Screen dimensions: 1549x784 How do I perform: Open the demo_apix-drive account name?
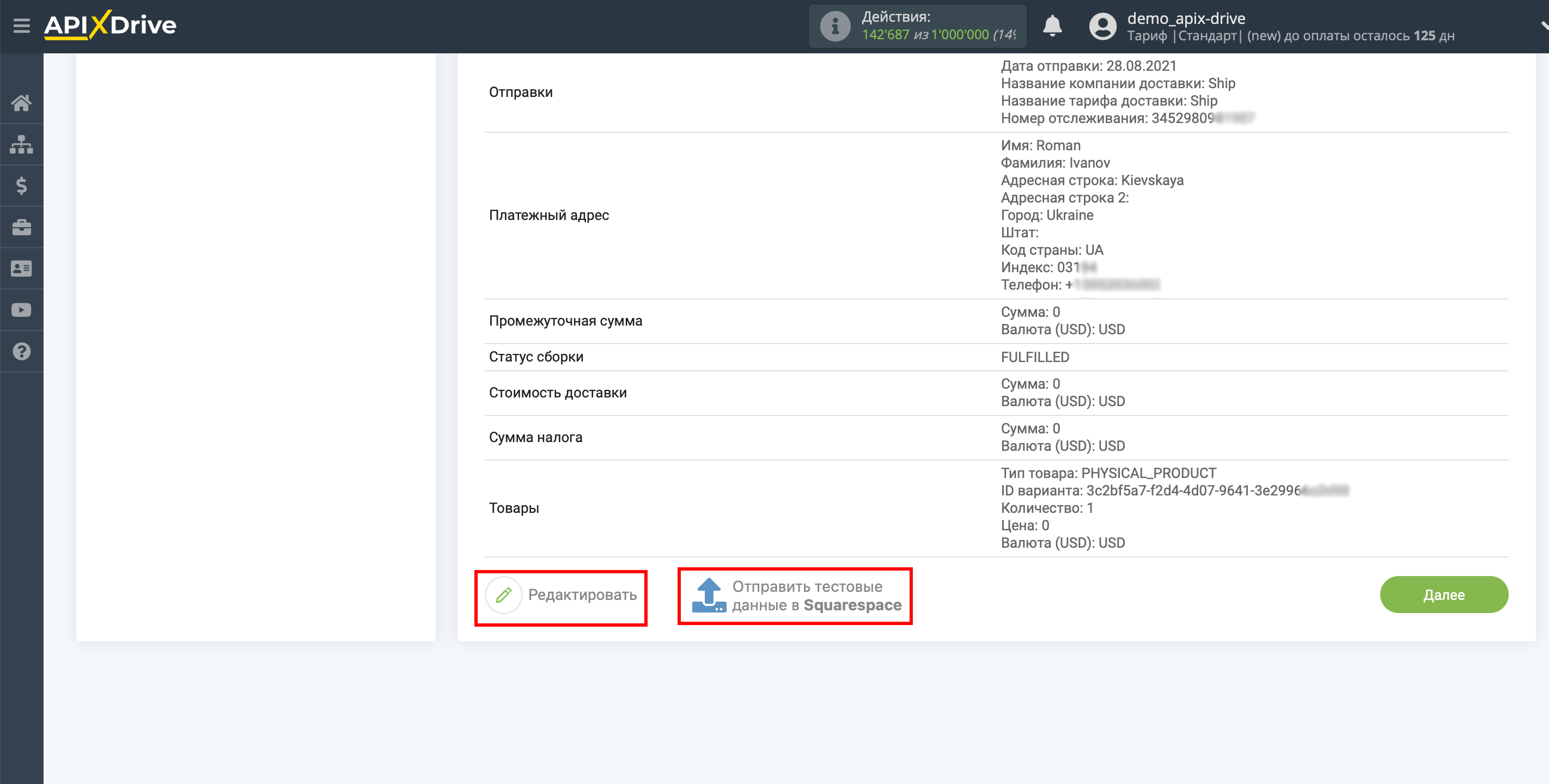[x=1186, y=18]
